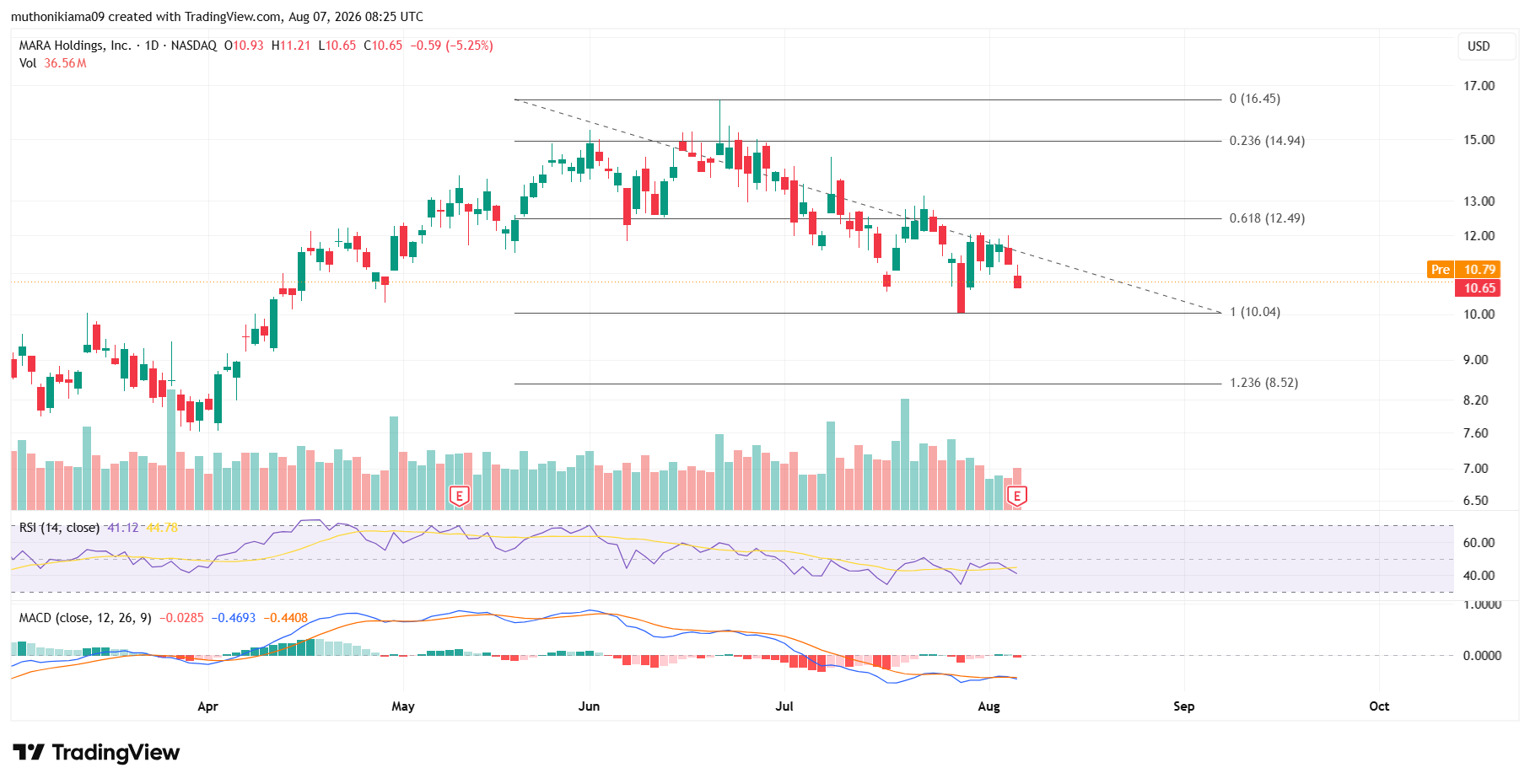Click the 'RSI (14, close)' indicator legend
Viewport: 1530px width, 784px height.
coord(59,528)
